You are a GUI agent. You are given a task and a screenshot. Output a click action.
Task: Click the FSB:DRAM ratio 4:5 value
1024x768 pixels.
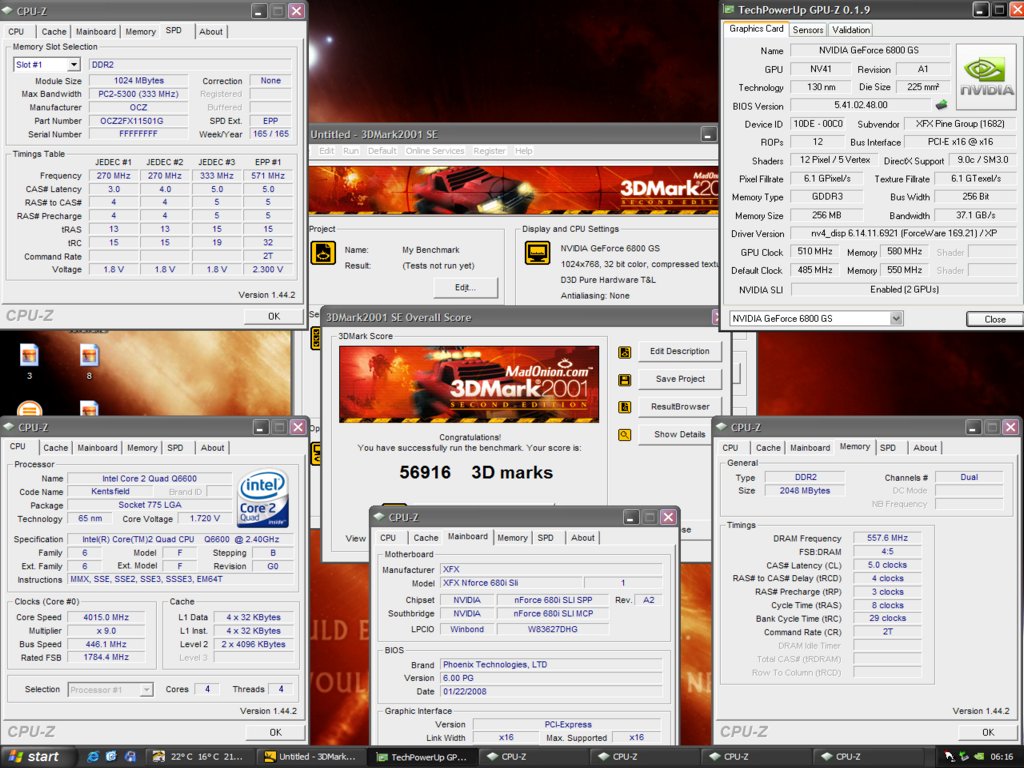[887, 551]
